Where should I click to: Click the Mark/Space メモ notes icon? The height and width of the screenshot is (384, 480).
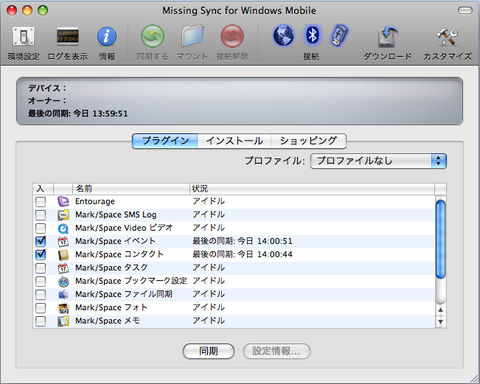tap(63, 321)
